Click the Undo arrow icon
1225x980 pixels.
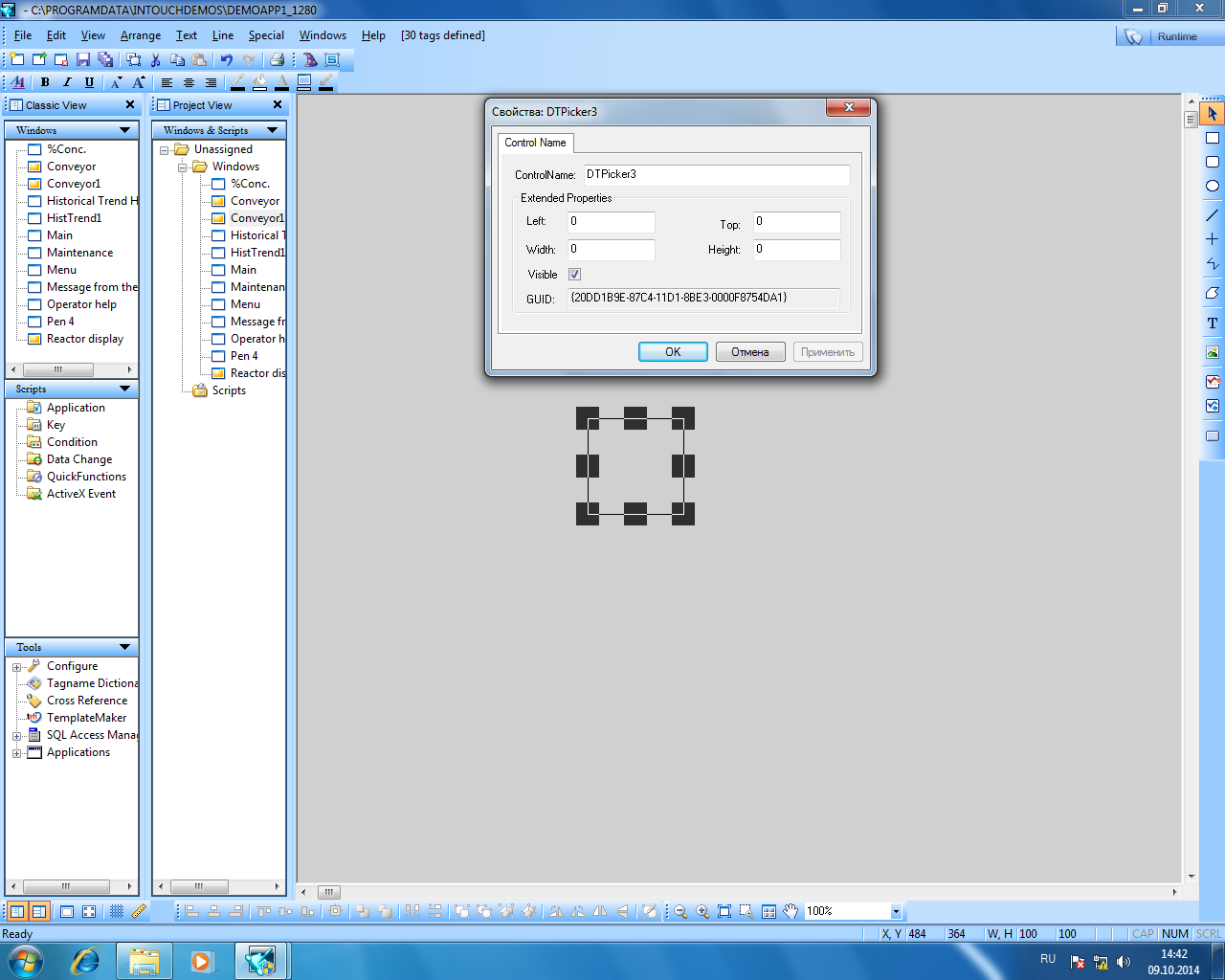227,59
